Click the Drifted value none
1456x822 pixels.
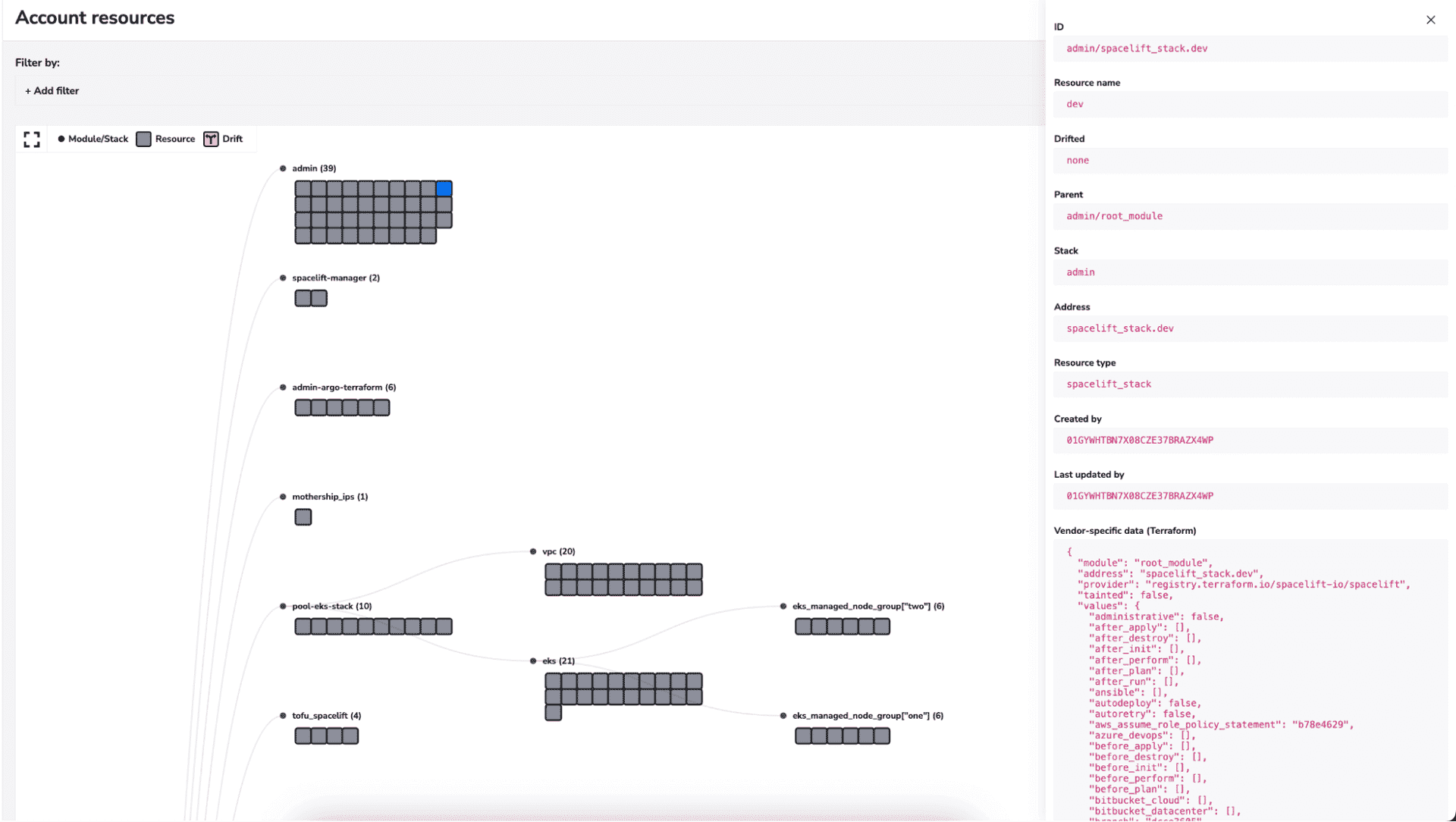click(1250, 161)
